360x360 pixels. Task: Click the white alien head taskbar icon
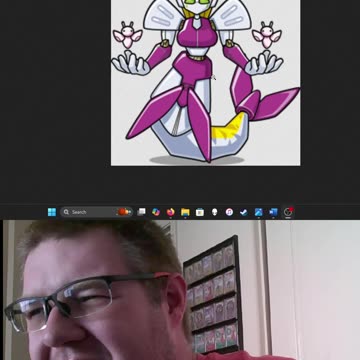[x=214, y=212]
